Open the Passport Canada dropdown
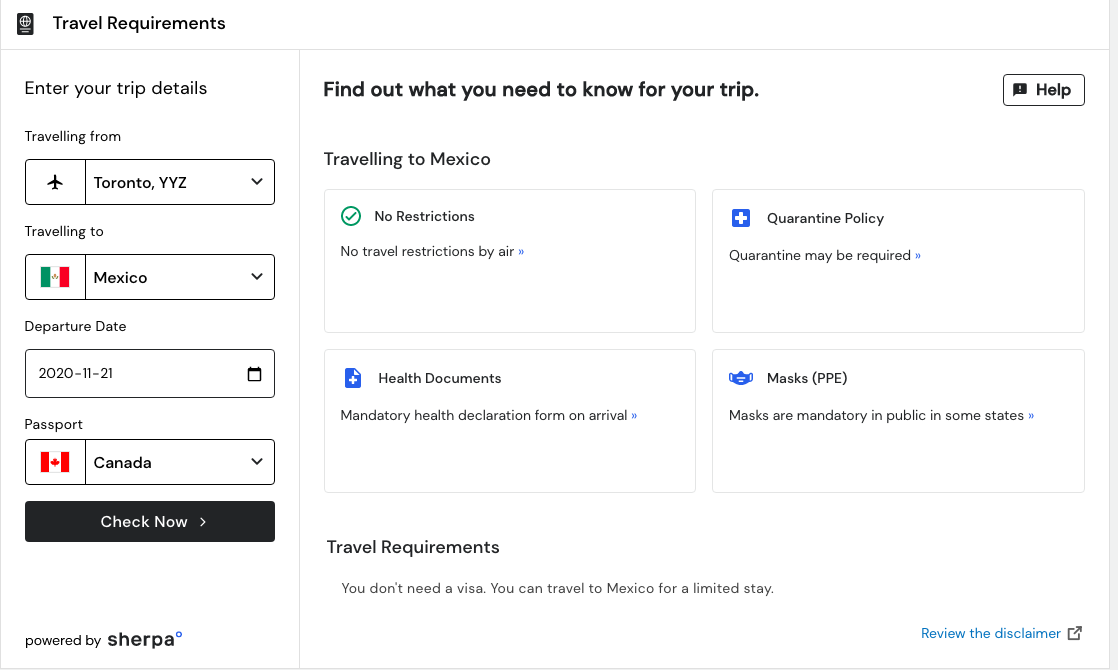1118x670 pixels. (180, 462)
